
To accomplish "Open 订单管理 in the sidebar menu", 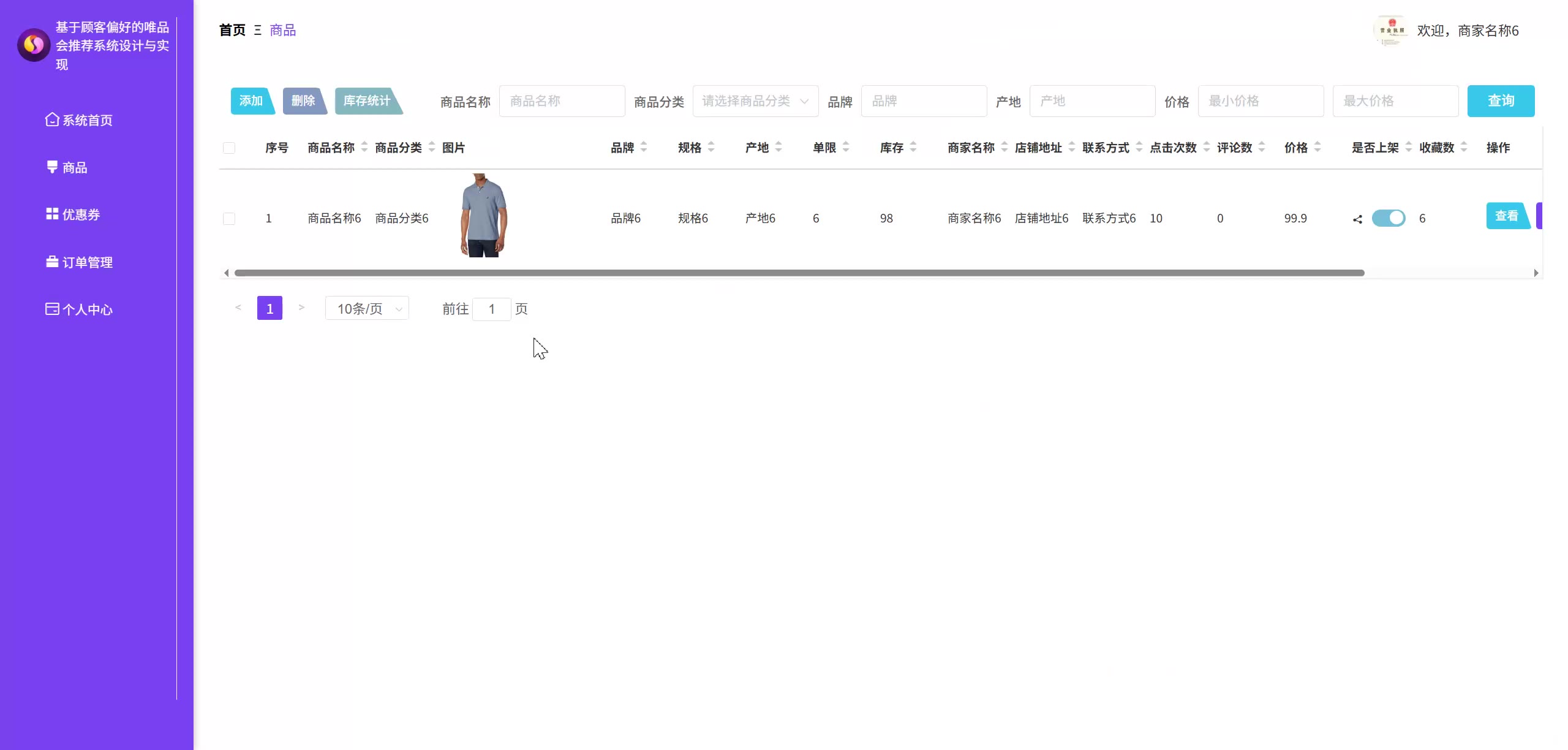I will [x=87, y=262].
